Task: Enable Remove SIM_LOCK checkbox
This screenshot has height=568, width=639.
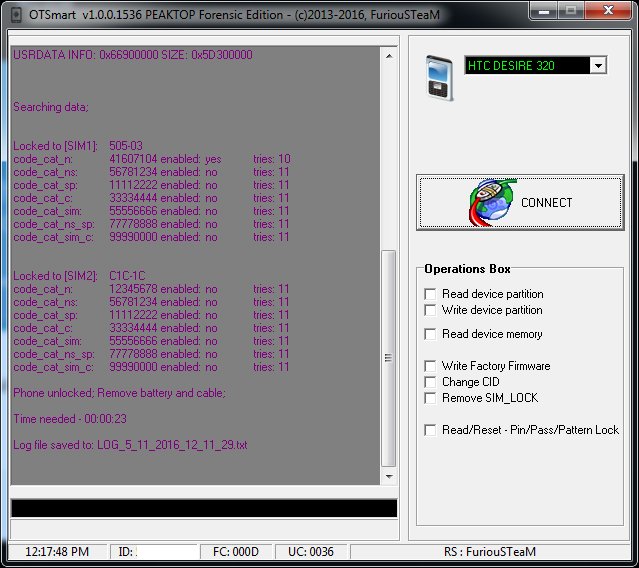Action: coord(431,398)
